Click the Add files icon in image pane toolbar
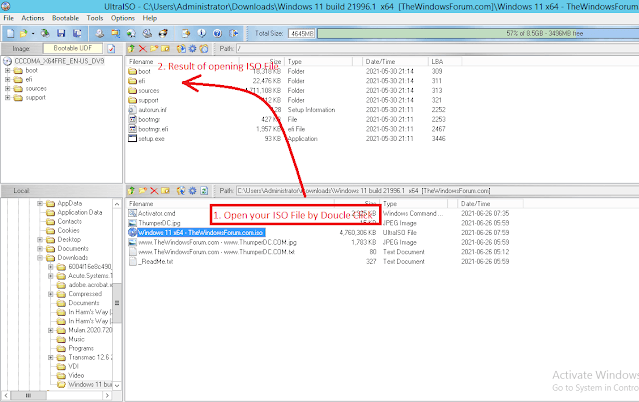The height and width of the screenshot is (402, 639). (x=181, y=49)
